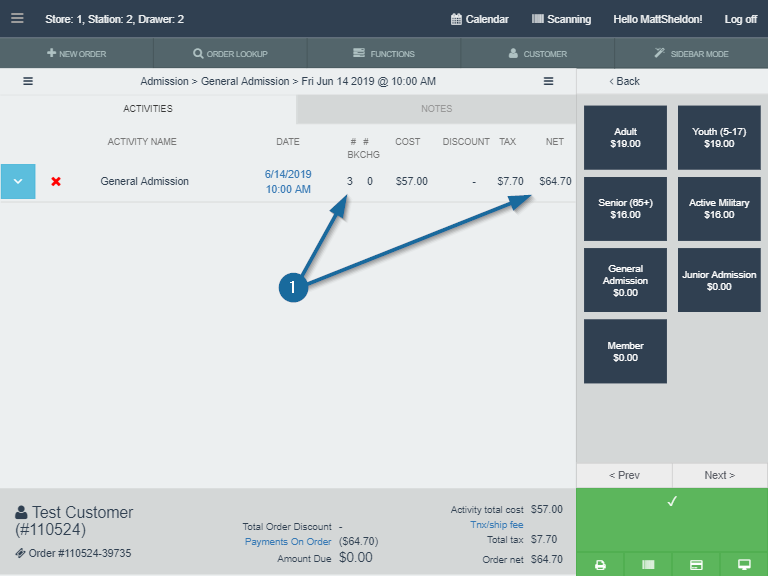Open the Customer menu
Screen dimensions: 768x576
(538, 53)
